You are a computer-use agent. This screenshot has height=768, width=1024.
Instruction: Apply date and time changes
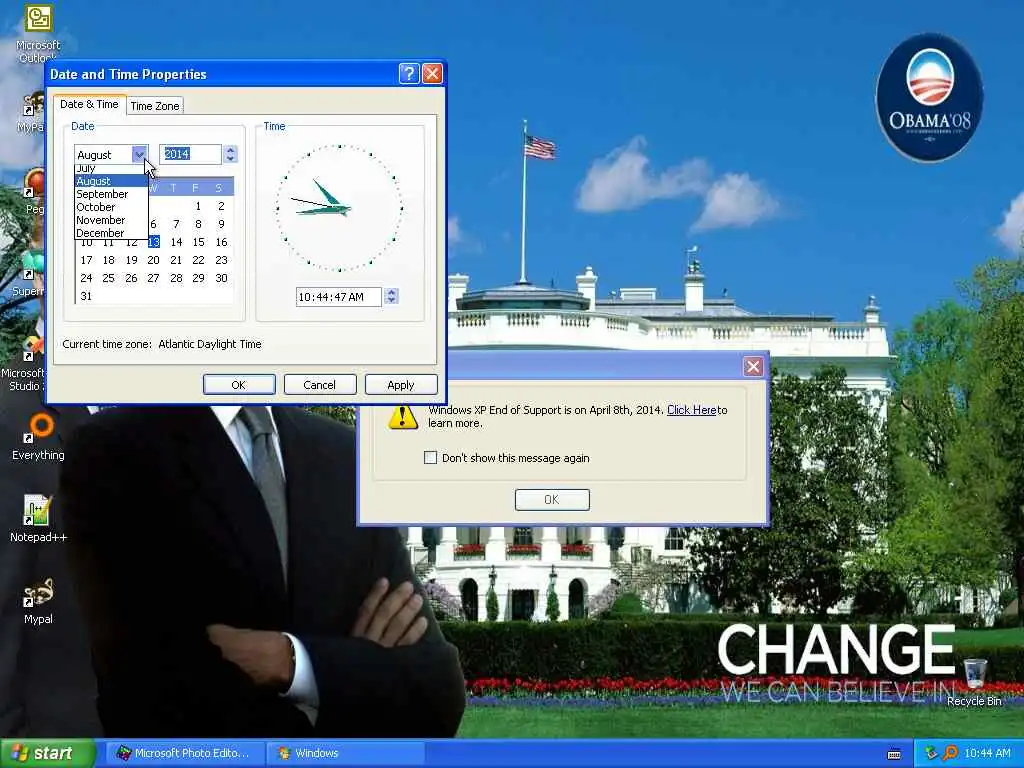pos(400,385)
